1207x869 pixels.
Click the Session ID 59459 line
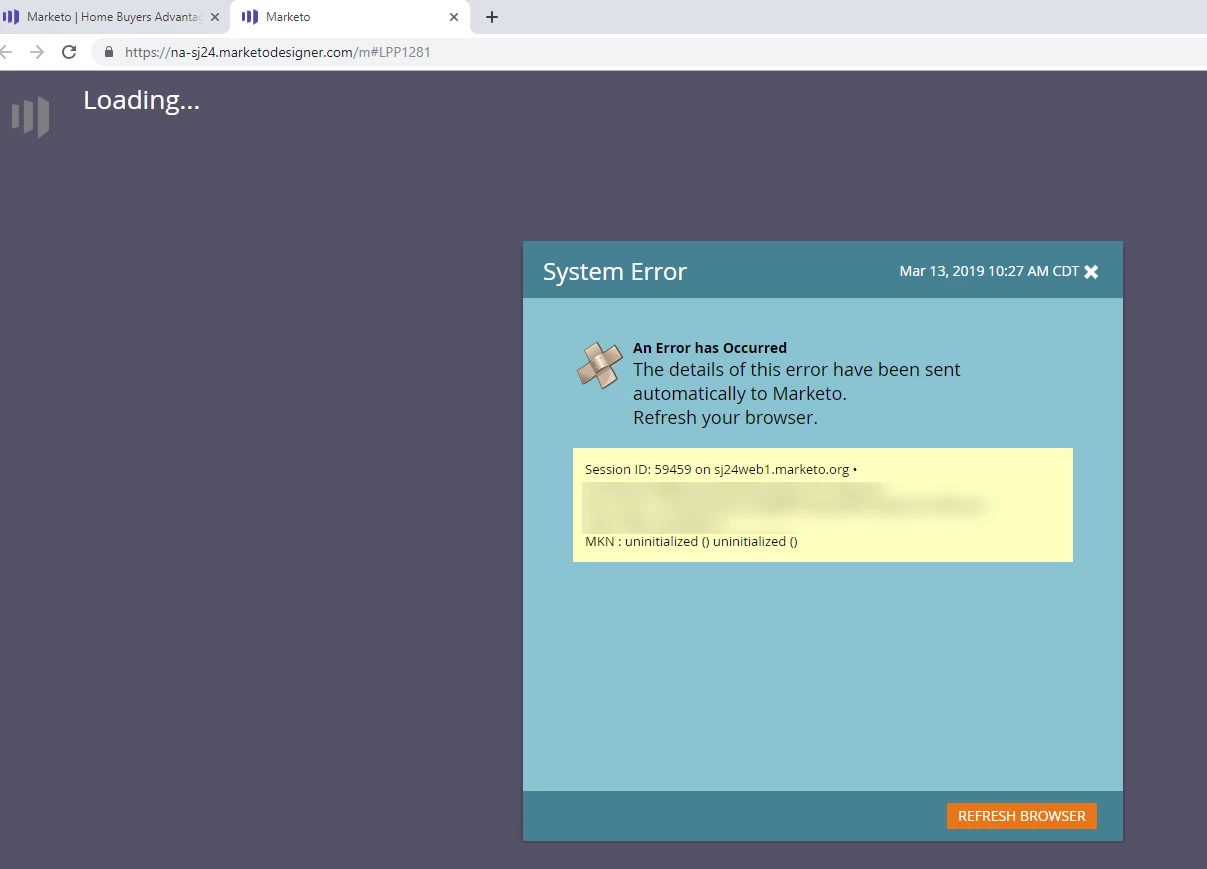[721, 469]
